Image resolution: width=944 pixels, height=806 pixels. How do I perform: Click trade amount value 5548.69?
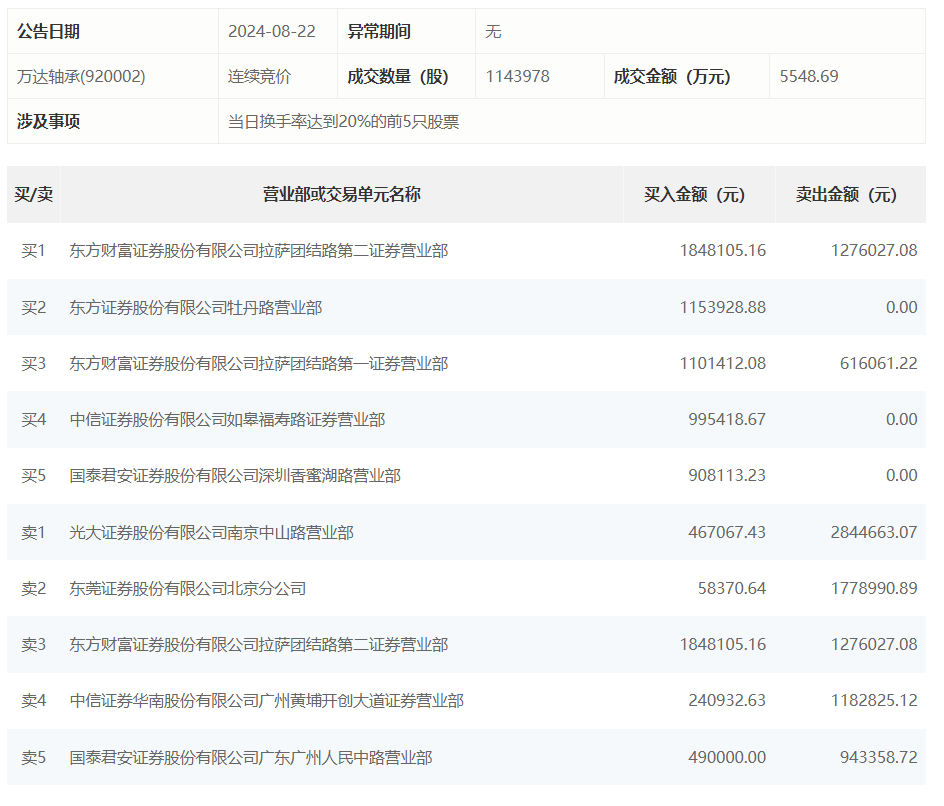(x=809, y=76)
